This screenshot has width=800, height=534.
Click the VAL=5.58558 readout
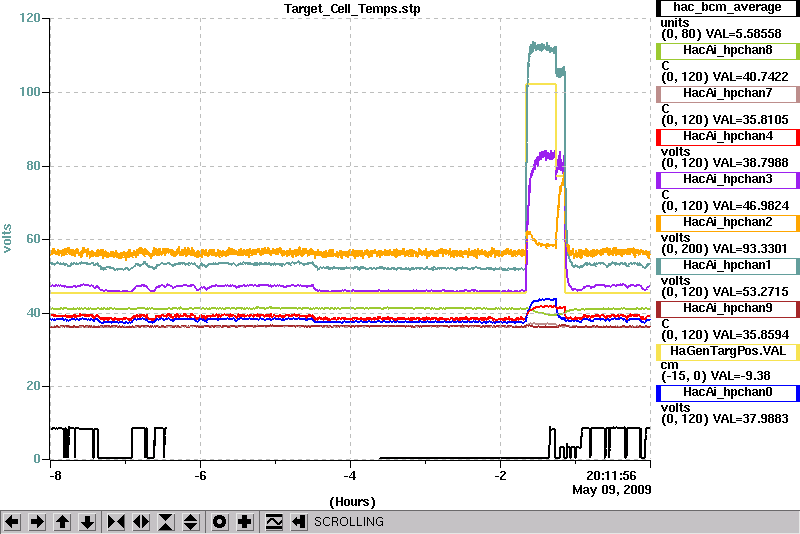pos(743,34)
